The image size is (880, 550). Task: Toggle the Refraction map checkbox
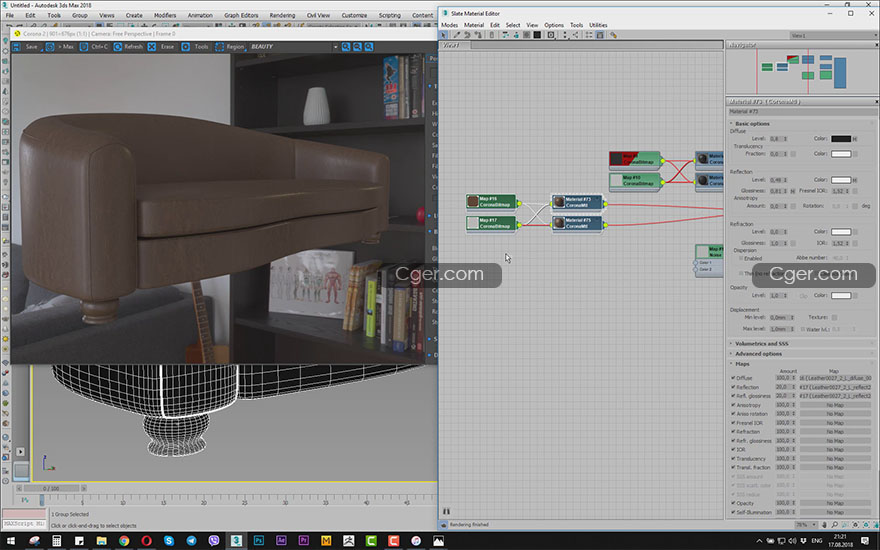point(733,432)
